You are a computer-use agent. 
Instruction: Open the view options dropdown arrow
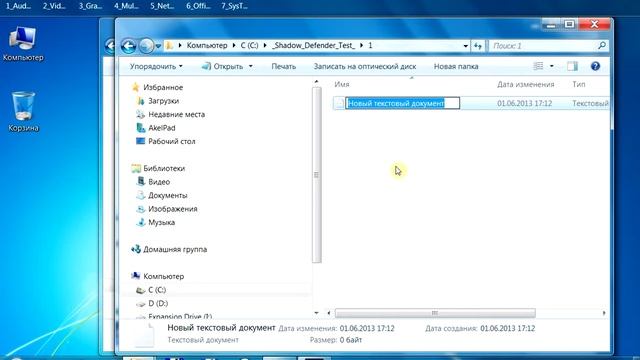(552, 66)
